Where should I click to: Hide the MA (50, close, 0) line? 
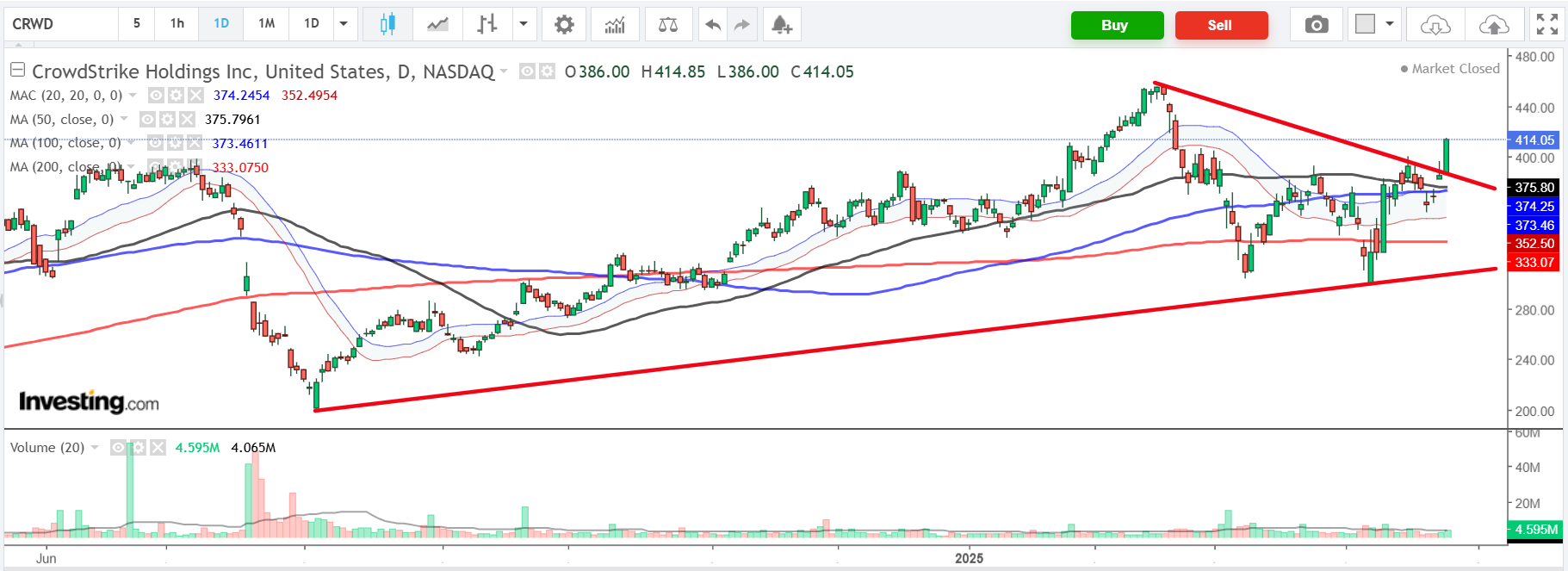[x=147, y=120]
